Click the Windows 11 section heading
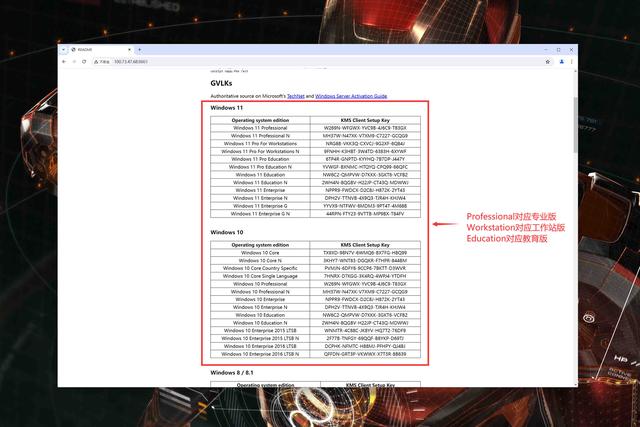Image resolution: width=640 pixels, height=427 pixels. (x=227, y=108)
